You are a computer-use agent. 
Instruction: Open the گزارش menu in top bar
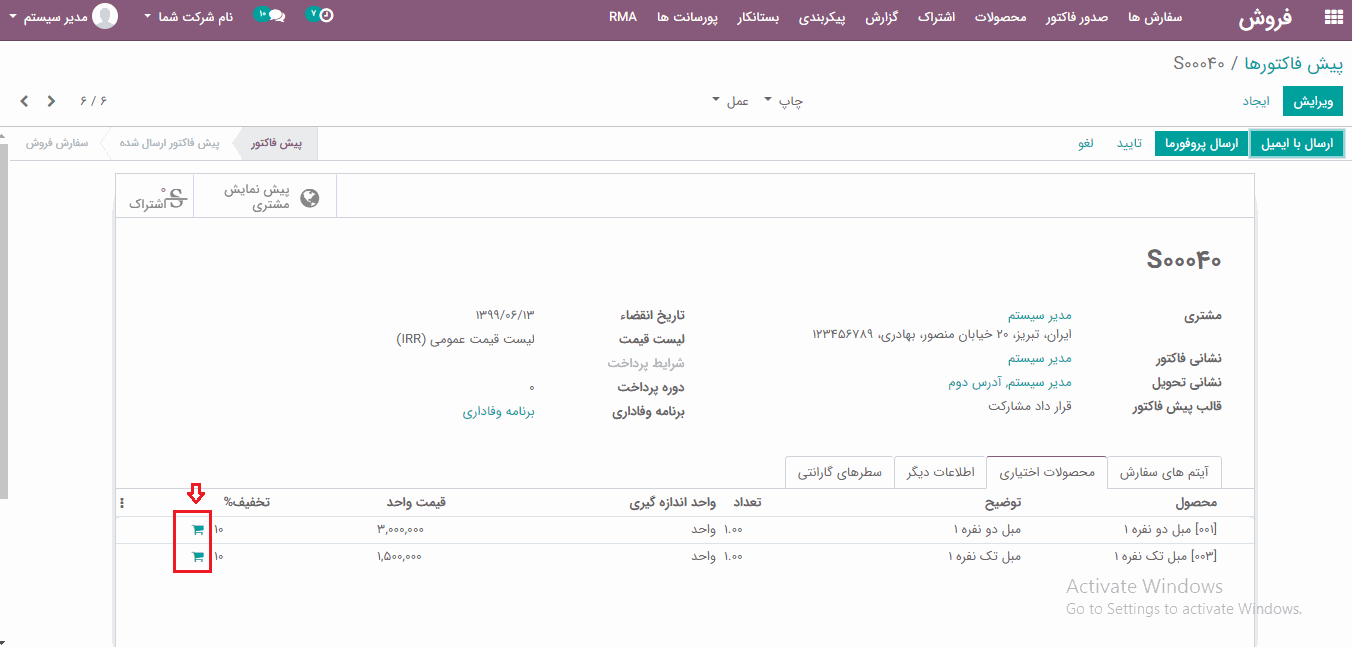pyautogui.click(x=880, y=17)
